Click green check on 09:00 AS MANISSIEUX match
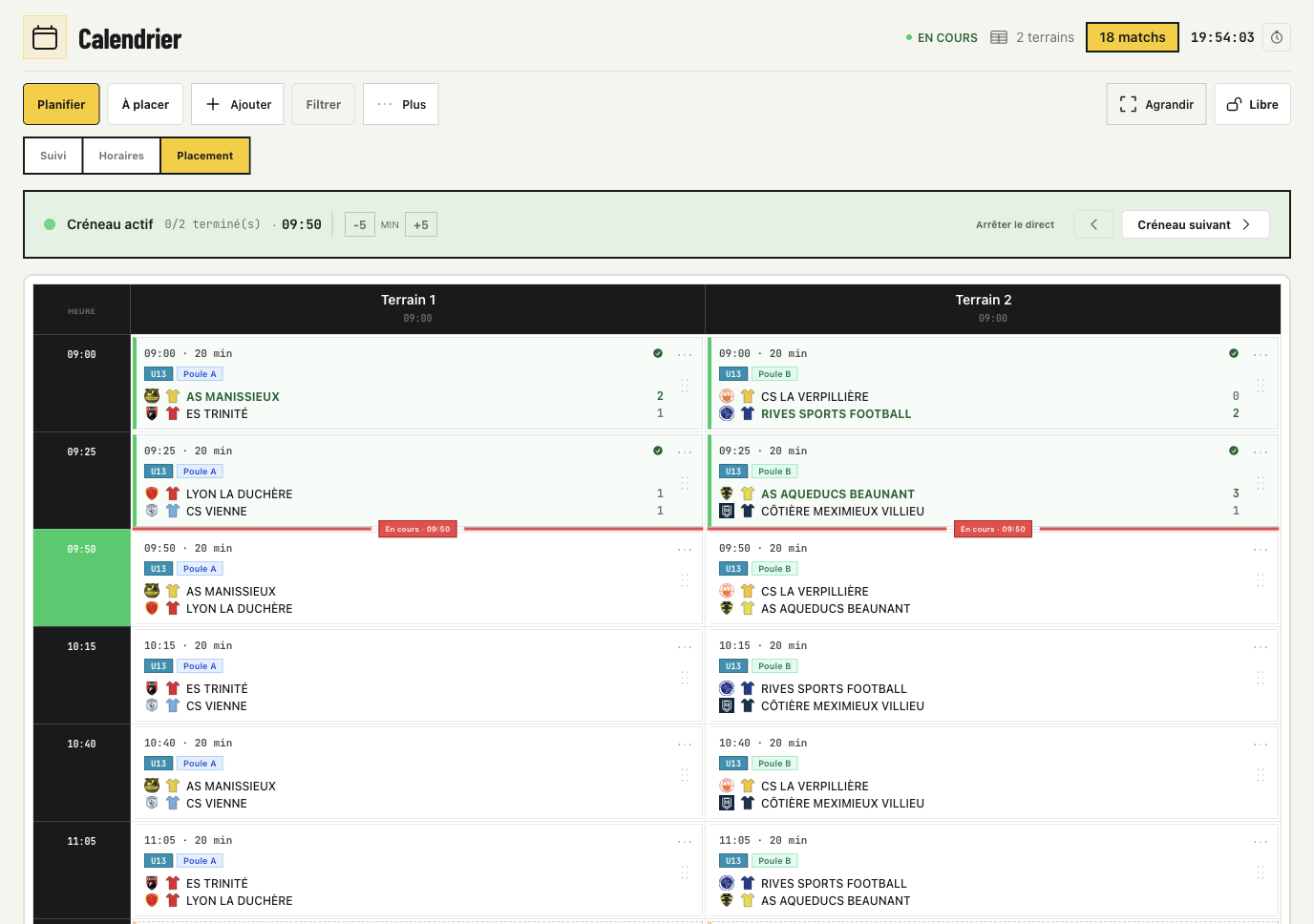Viewport: 1314px width, 924px height. pyautogui.click(x=658, y=353)
